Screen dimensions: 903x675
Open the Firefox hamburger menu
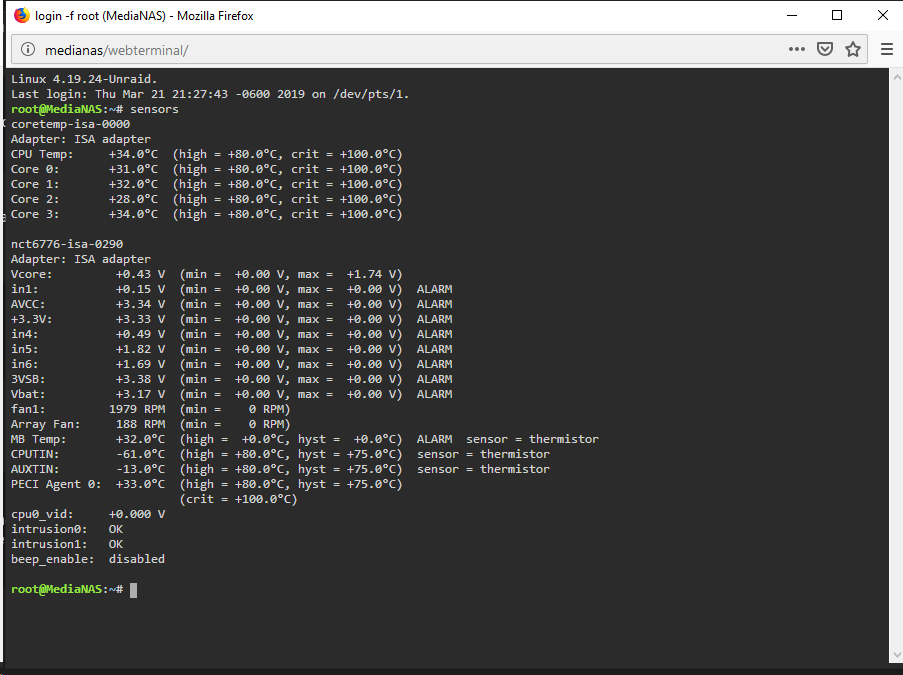pos(887,50)
